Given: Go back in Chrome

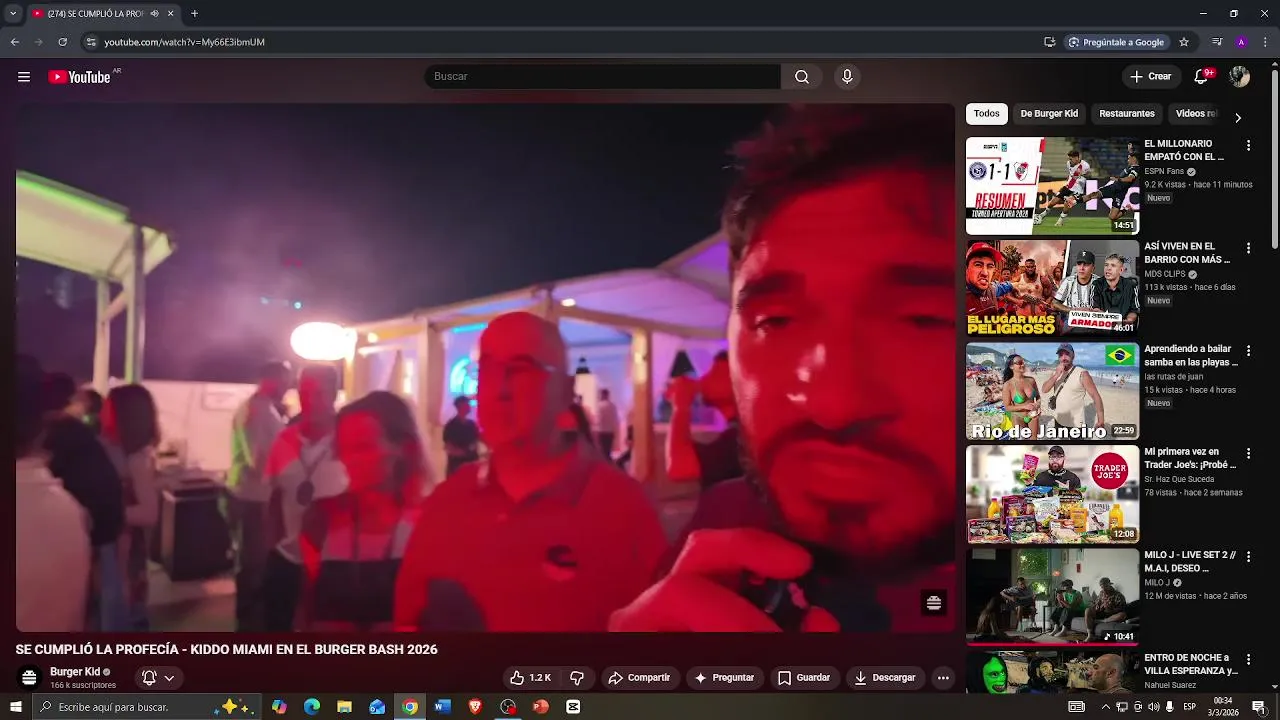Looking at the screenshot, I should coord(14,42).
